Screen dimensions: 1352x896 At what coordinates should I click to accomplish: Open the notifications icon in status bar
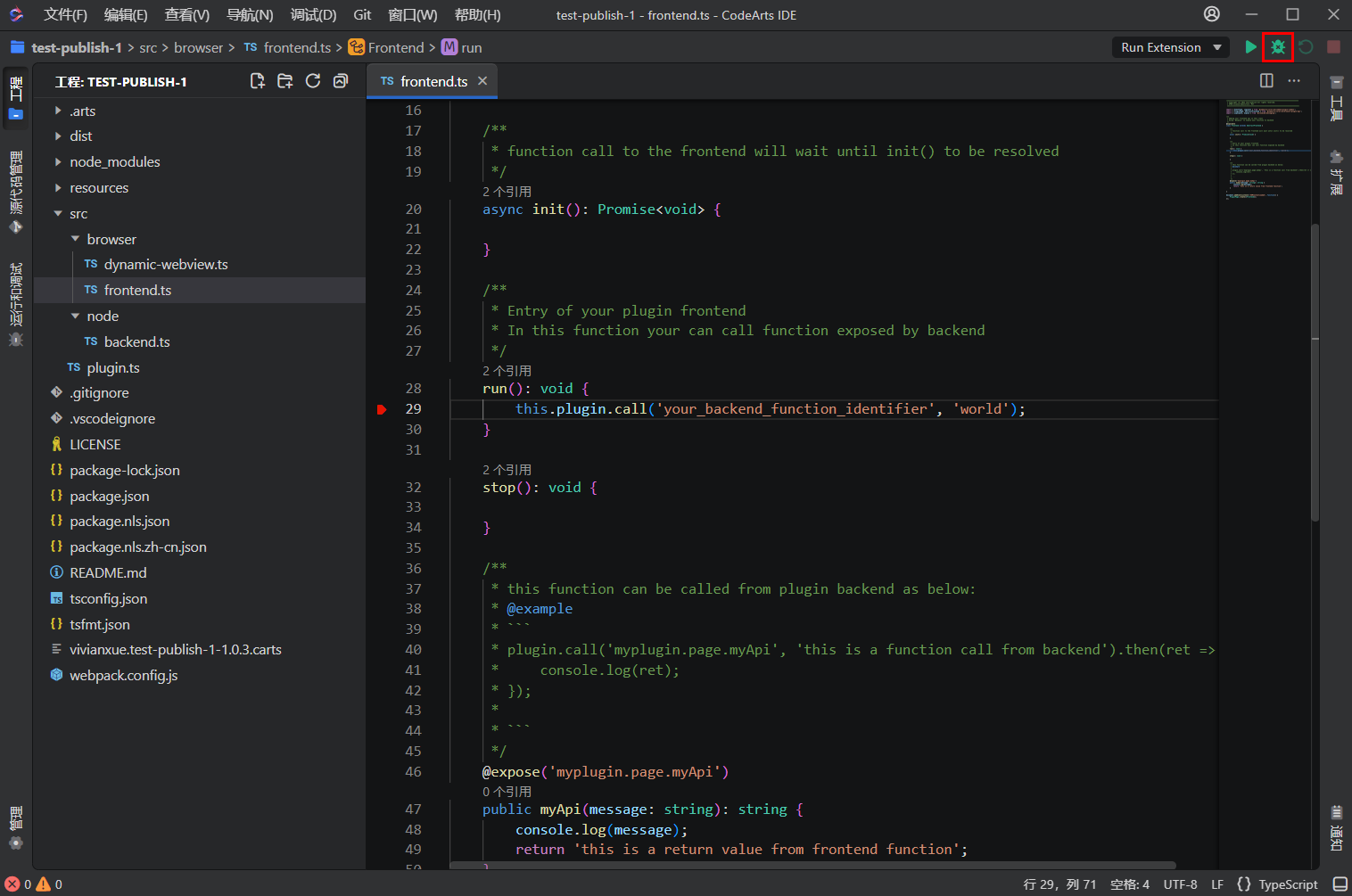tap(1340, 884)
